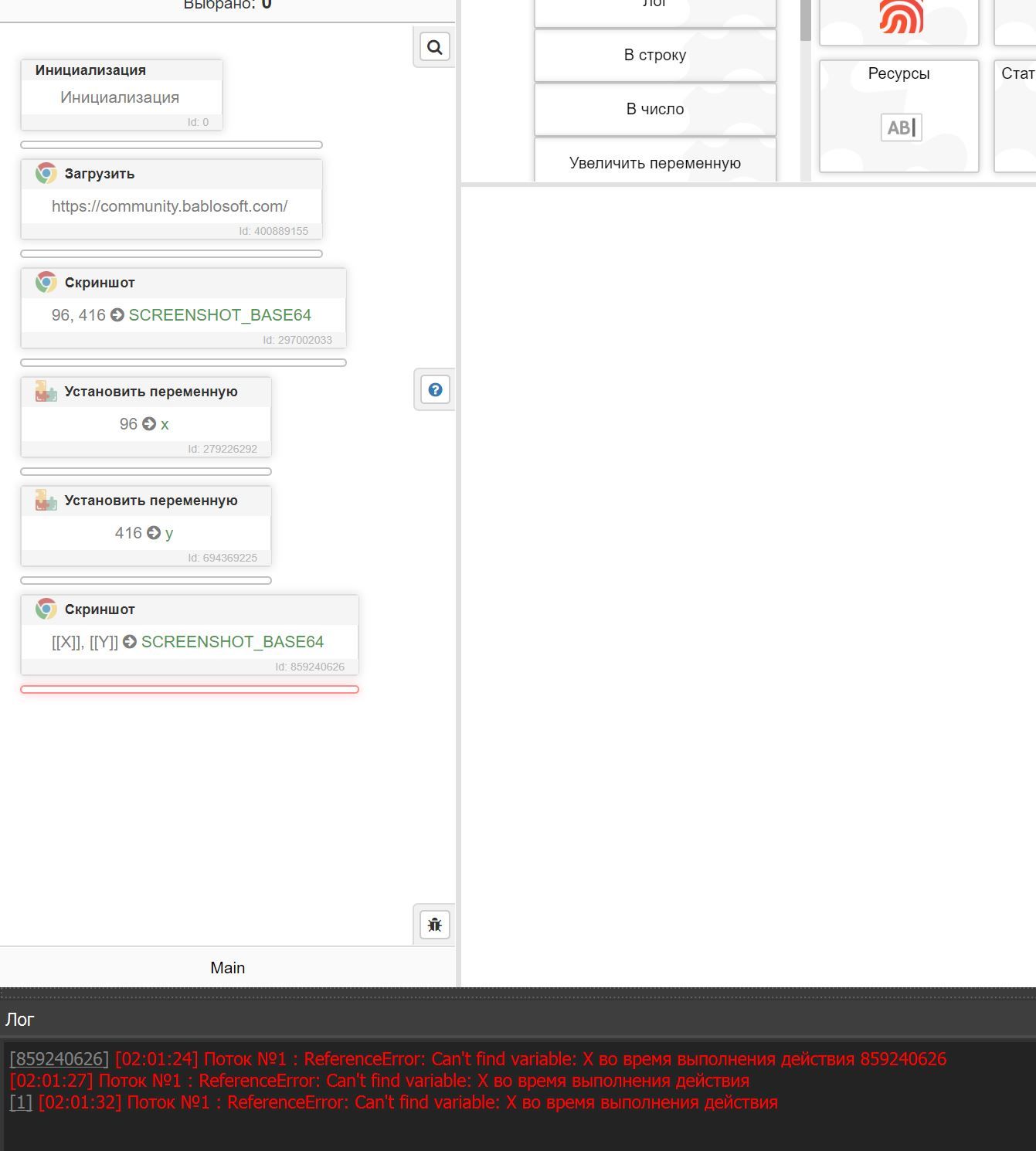Image resolution: width=1036 pixels, height=1151 pixels.
Task: Click the red insertion bar after last action
Action: (189, 689)
